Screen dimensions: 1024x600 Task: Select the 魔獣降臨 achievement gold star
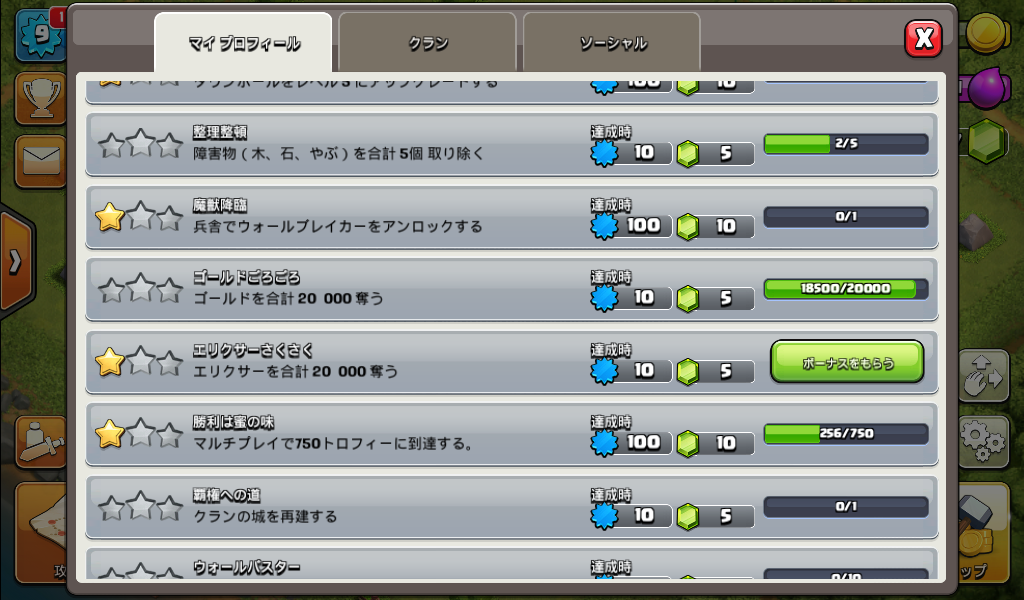coord(110,217)
